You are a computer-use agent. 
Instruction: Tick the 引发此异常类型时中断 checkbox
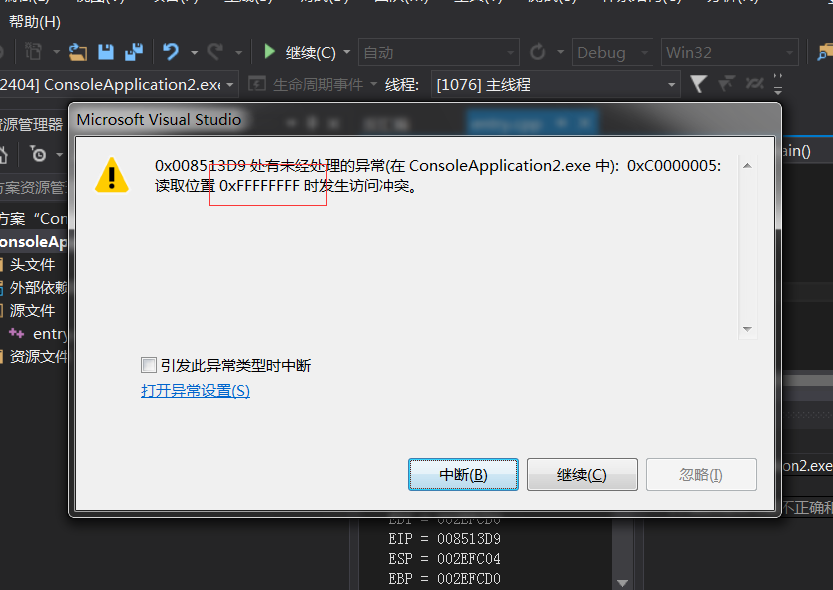click(x=149, y=365)
